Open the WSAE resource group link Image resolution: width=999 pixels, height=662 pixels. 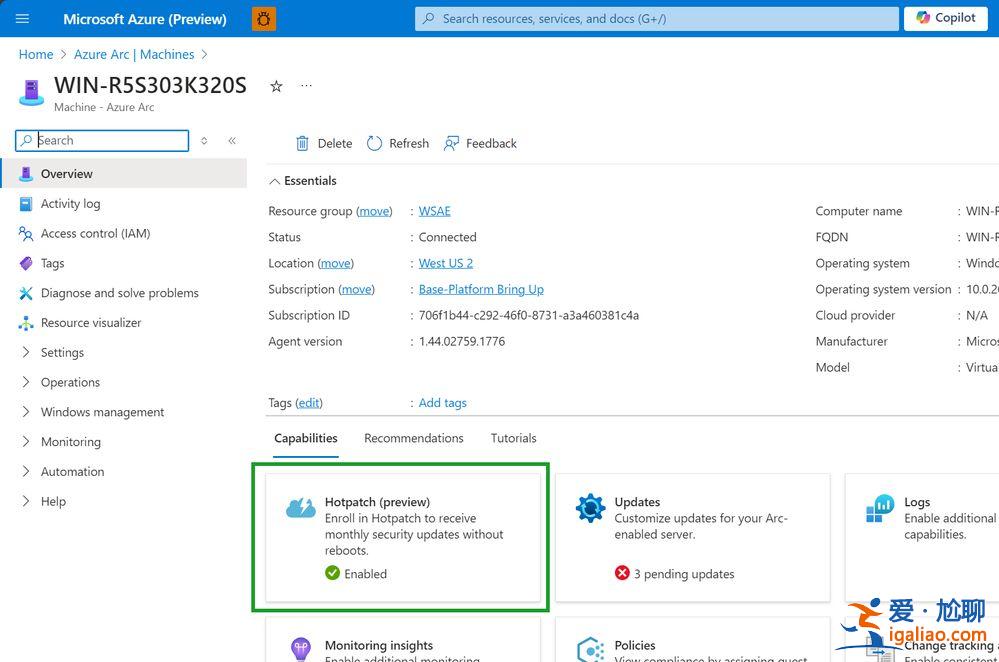[x=433, y=211]
